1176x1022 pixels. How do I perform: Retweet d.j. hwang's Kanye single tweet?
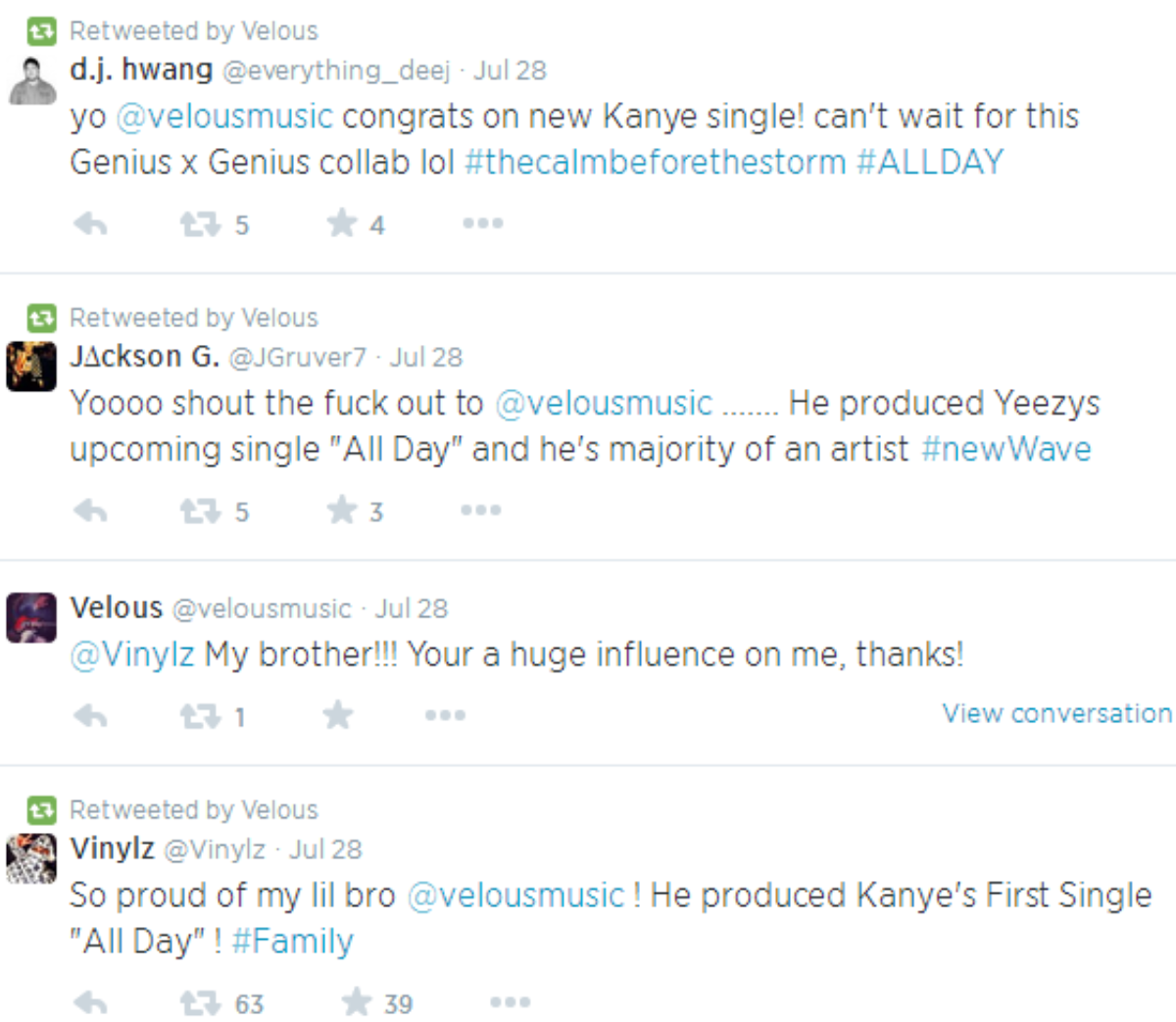click(x=200, y=224)
